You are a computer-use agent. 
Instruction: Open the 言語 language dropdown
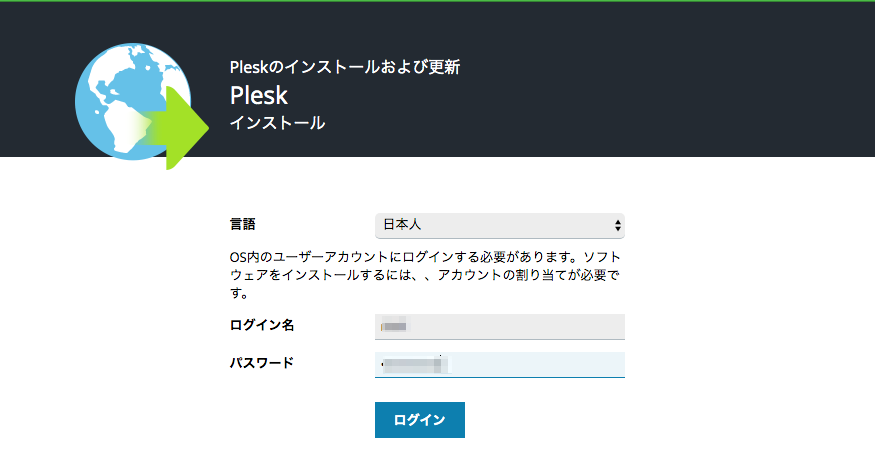click(x=499, y=225)
